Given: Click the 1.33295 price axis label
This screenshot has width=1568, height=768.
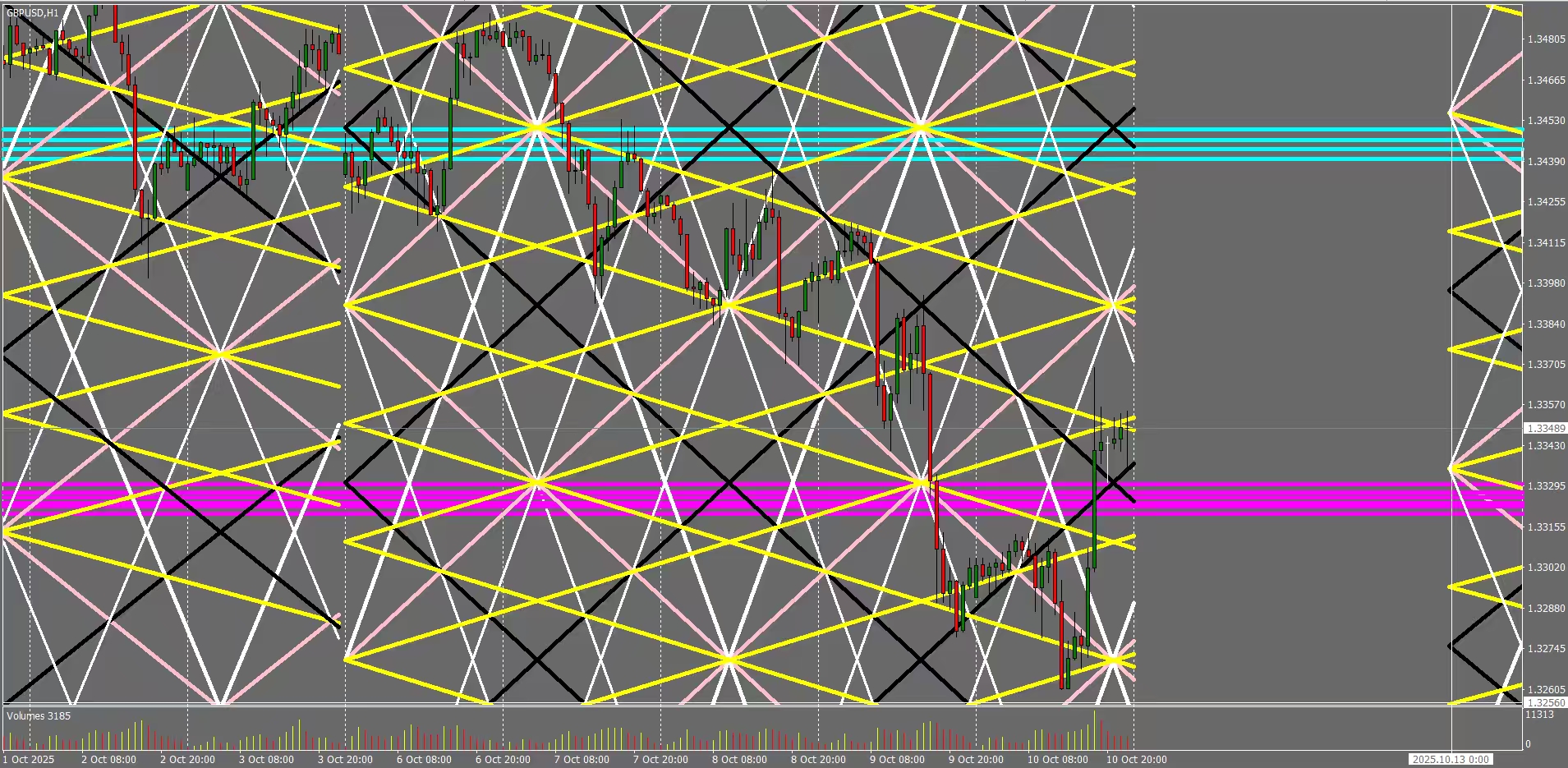Looking at the screenshot, I should (1546, 486).
